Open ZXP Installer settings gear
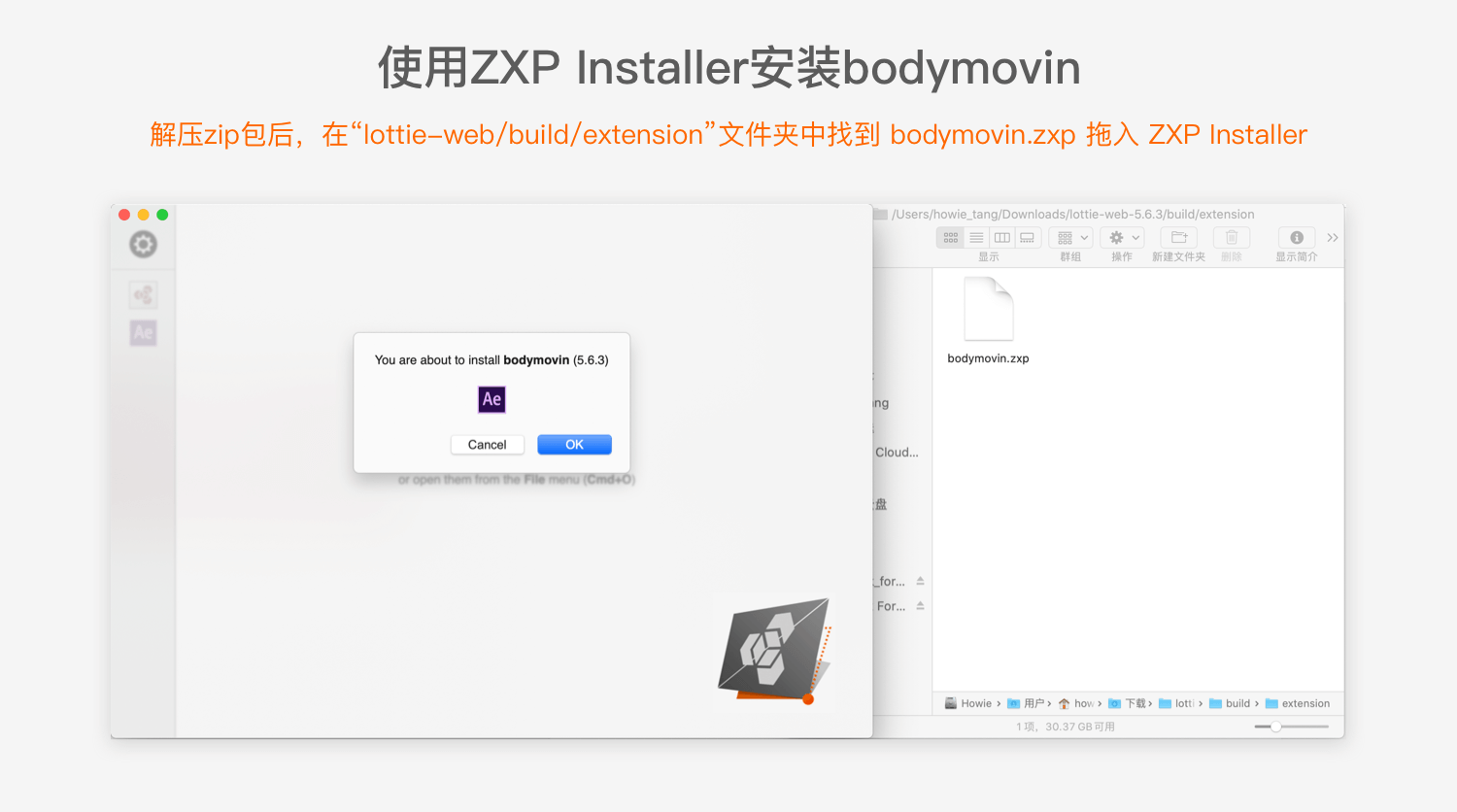This screenshot has width=1457, height=812. click(x=143, y=245)
